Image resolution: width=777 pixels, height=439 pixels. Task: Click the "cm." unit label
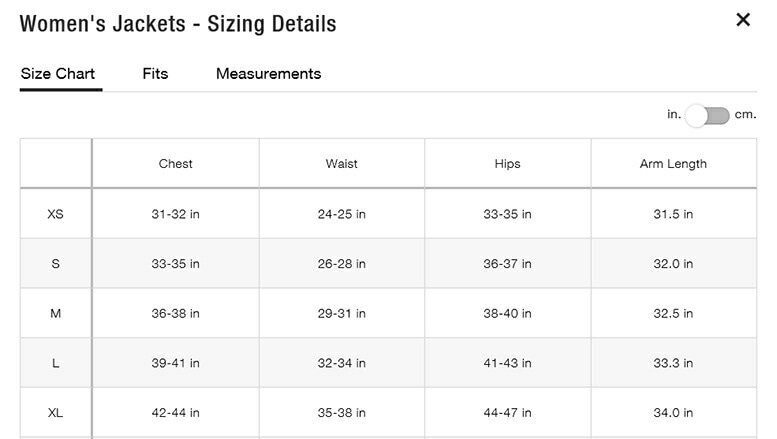click(746, 115)
